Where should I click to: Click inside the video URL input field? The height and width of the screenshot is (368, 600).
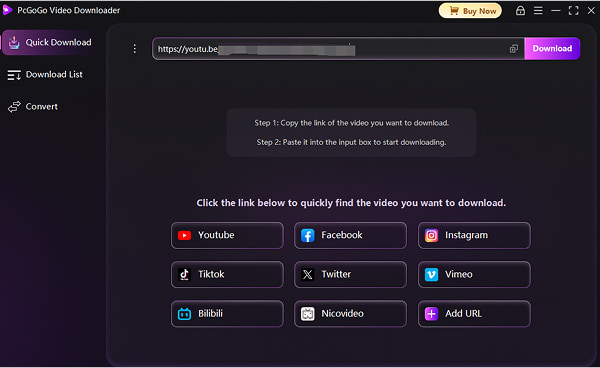(329, 49)
